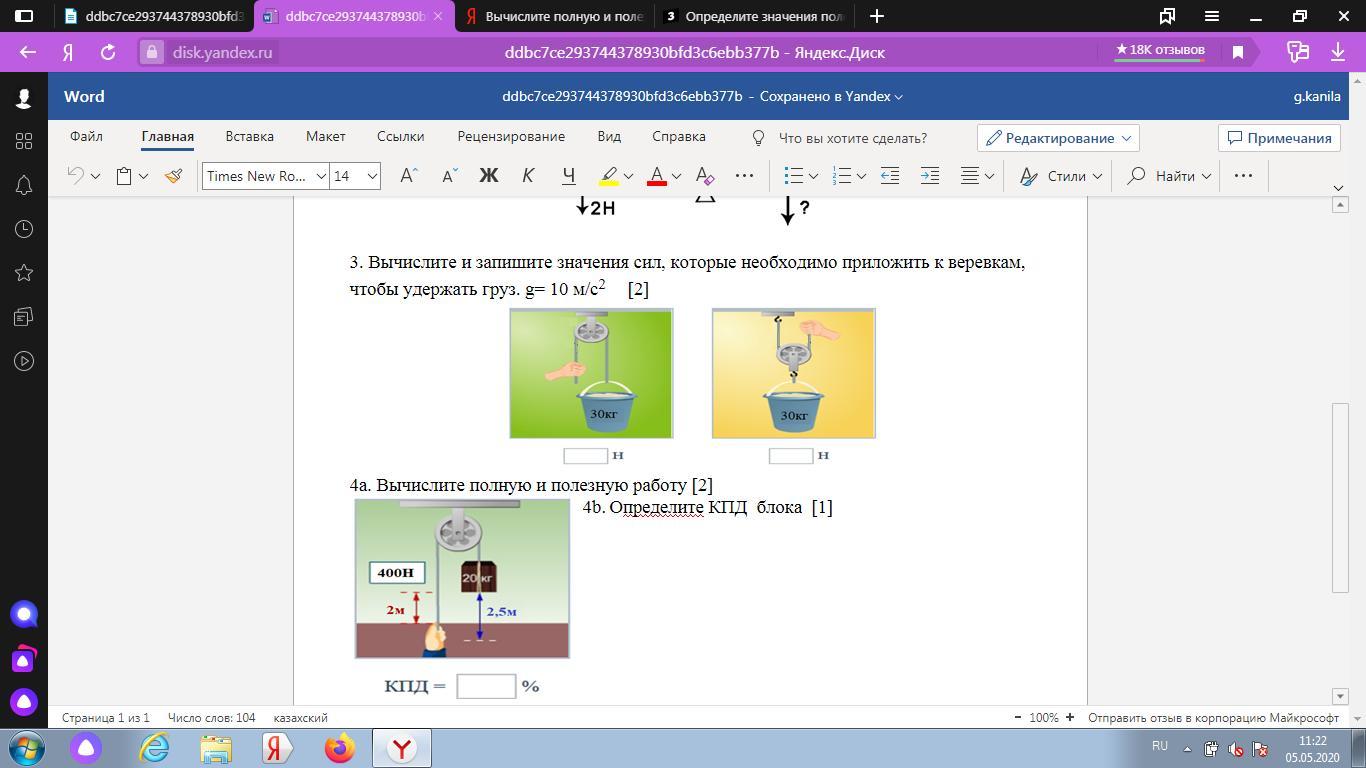Click the g.kanila account name
This screenshot has height=768, width=1366.
click(x=1317, y=97)
